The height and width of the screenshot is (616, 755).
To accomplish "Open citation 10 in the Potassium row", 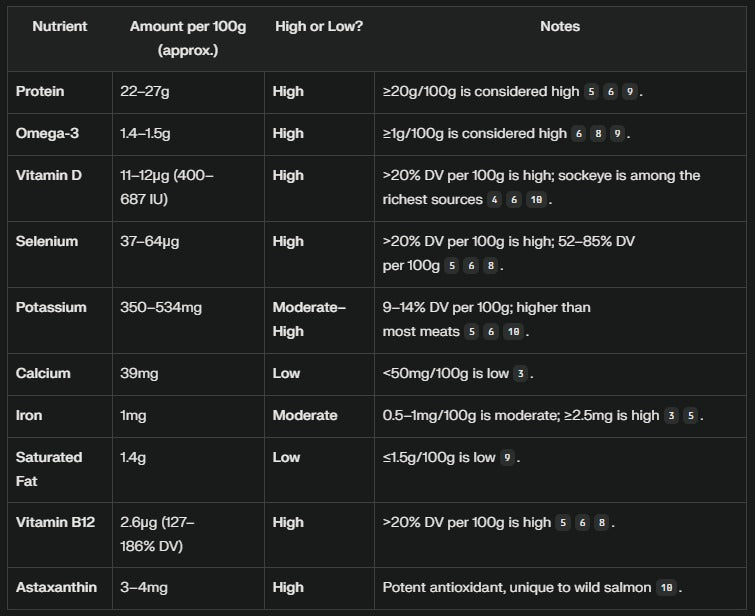I will 513,332.
